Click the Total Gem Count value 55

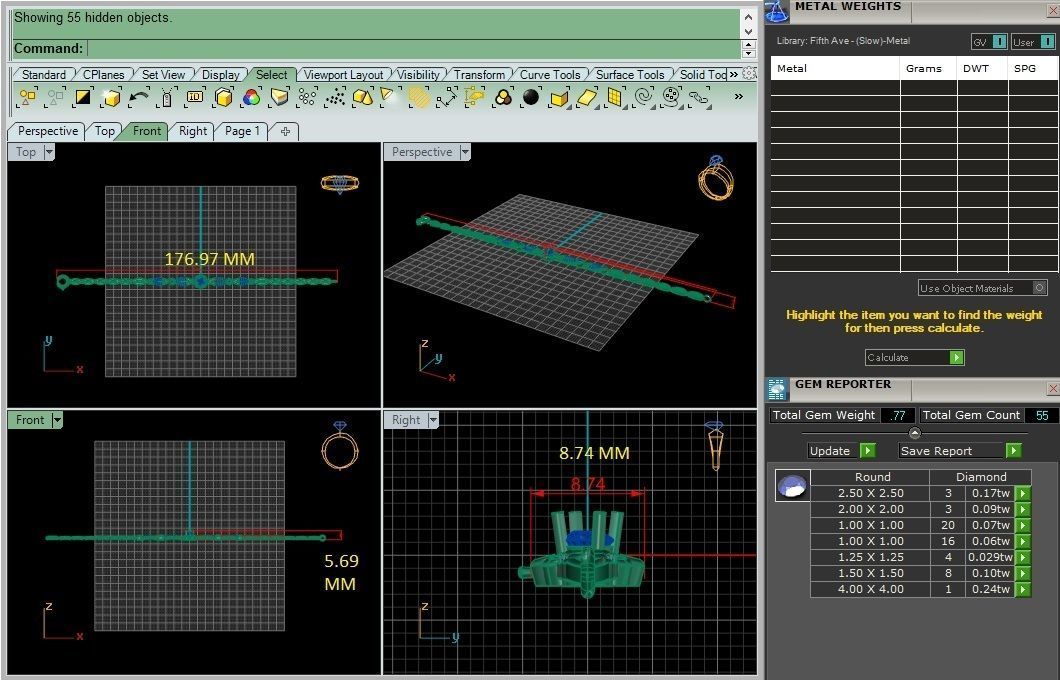pyautogui.click(x=1042, y=416)
